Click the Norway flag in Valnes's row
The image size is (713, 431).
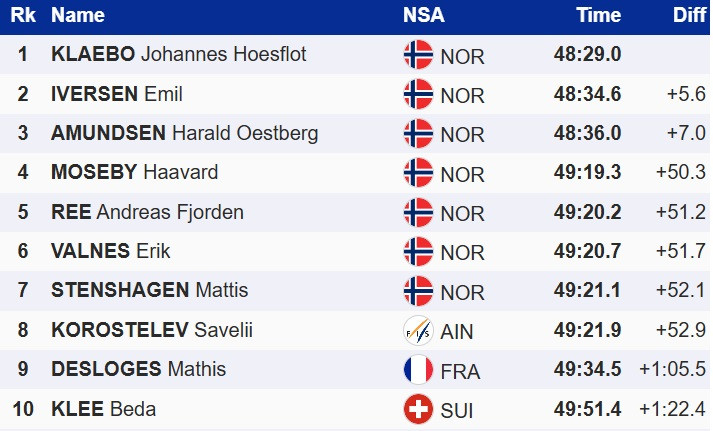tap(418, 252)
